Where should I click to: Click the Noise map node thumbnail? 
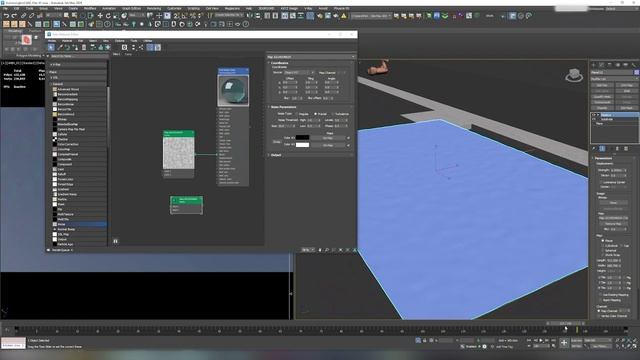179,153
